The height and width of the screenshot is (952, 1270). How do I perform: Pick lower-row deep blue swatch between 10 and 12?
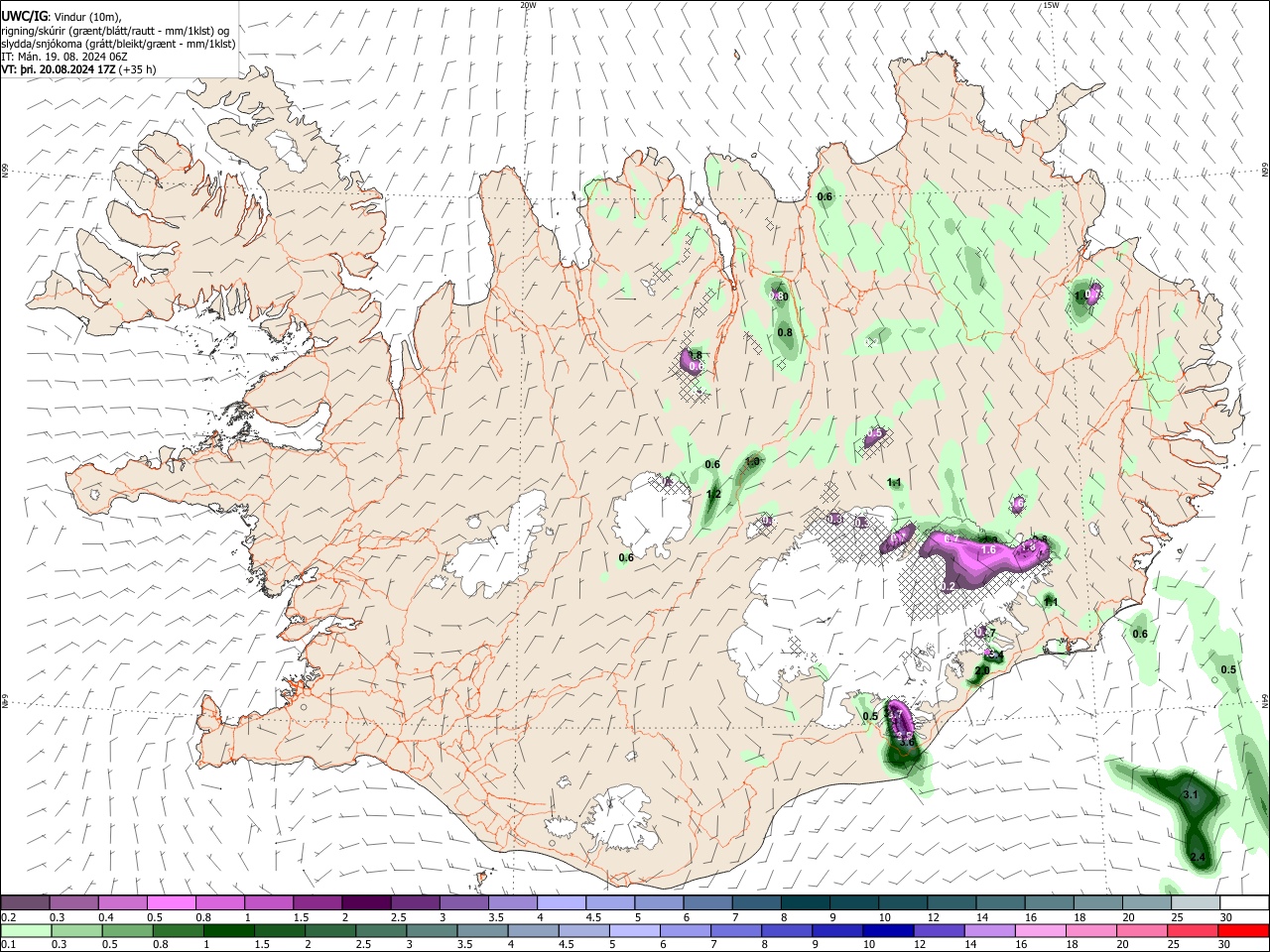(x=889, y=930)
